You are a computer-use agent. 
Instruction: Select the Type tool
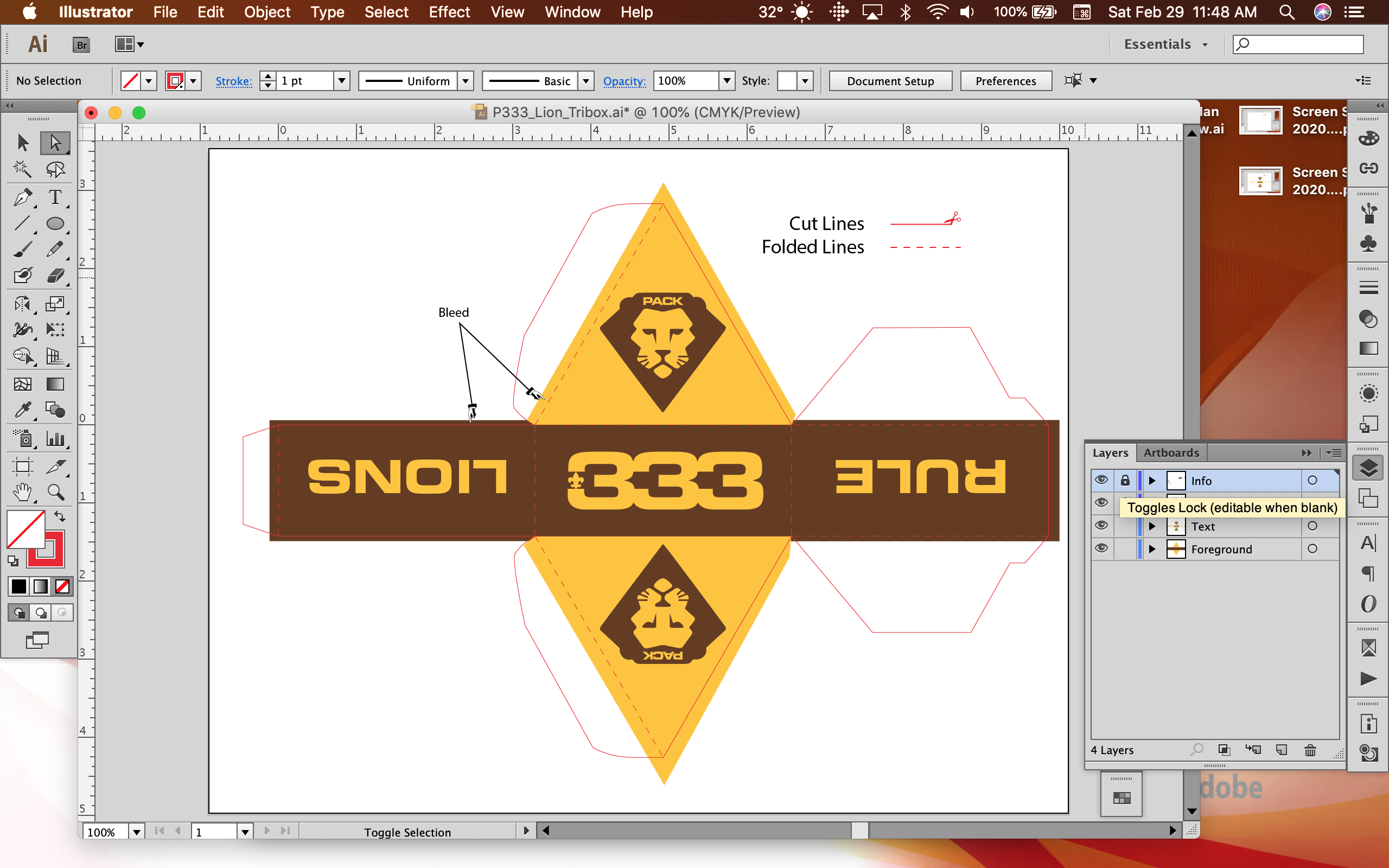55,197
